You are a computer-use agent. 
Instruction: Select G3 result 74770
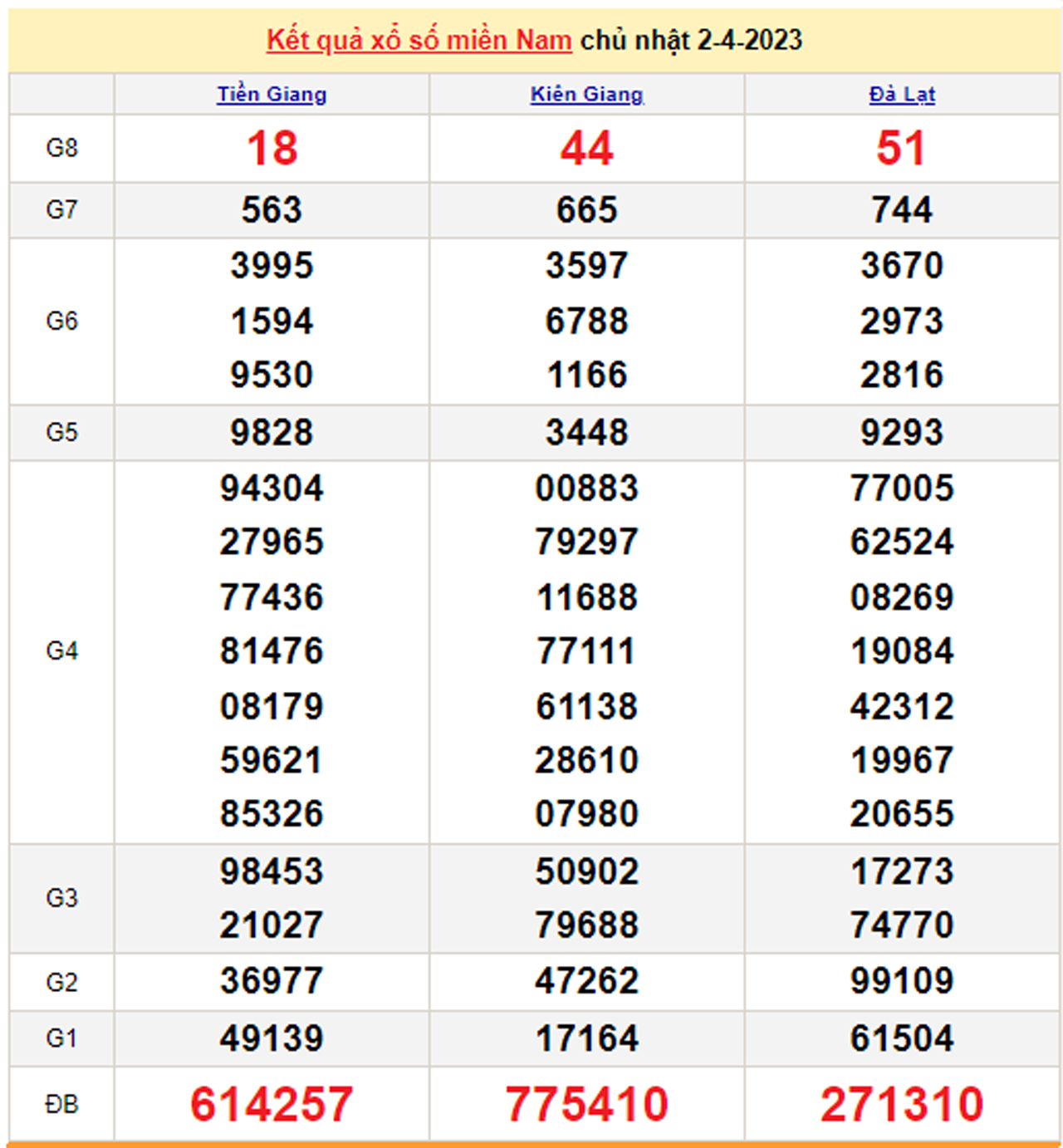(902, 925)
